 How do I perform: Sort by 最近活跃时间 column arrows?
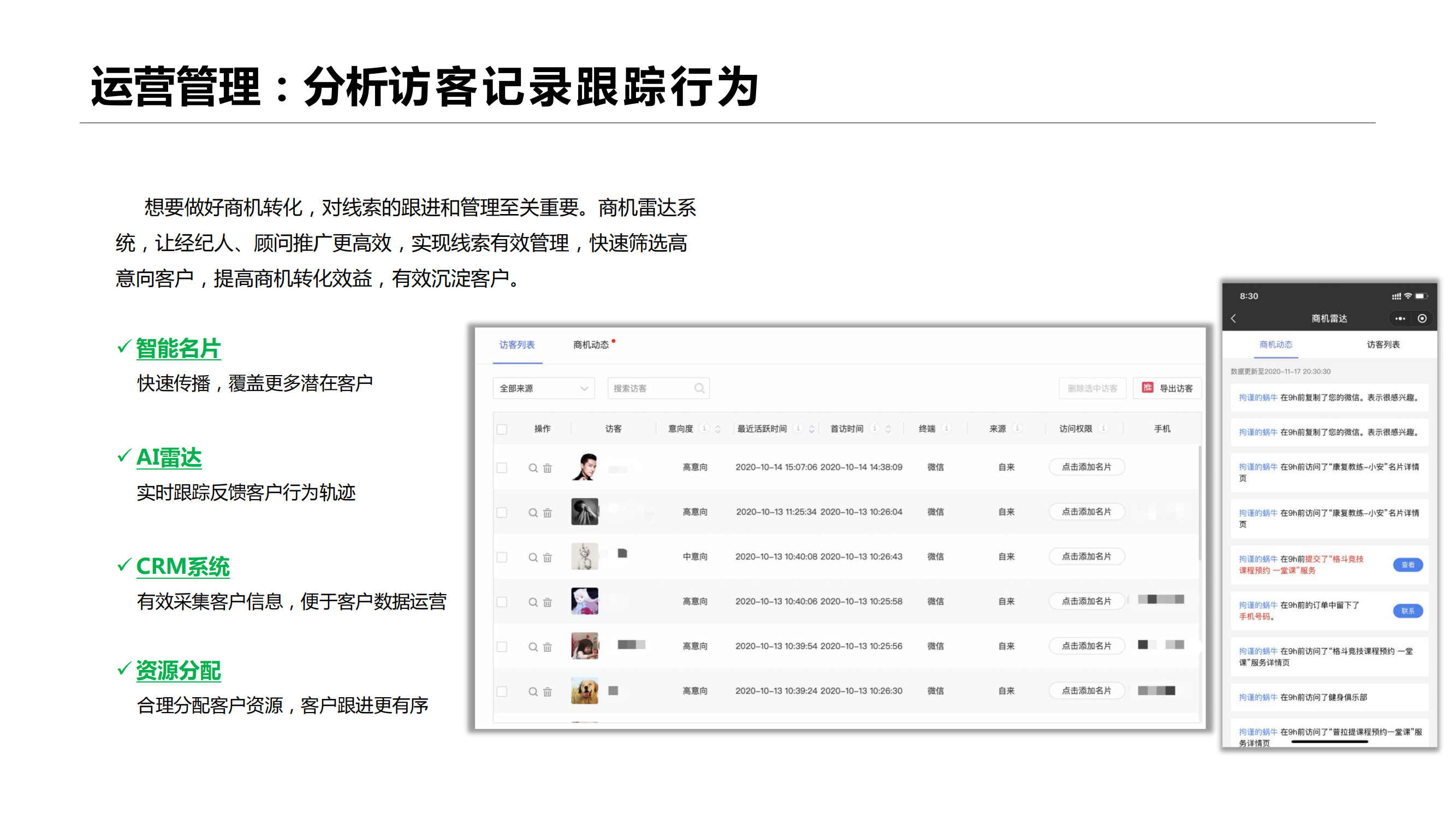coord(812,429)
